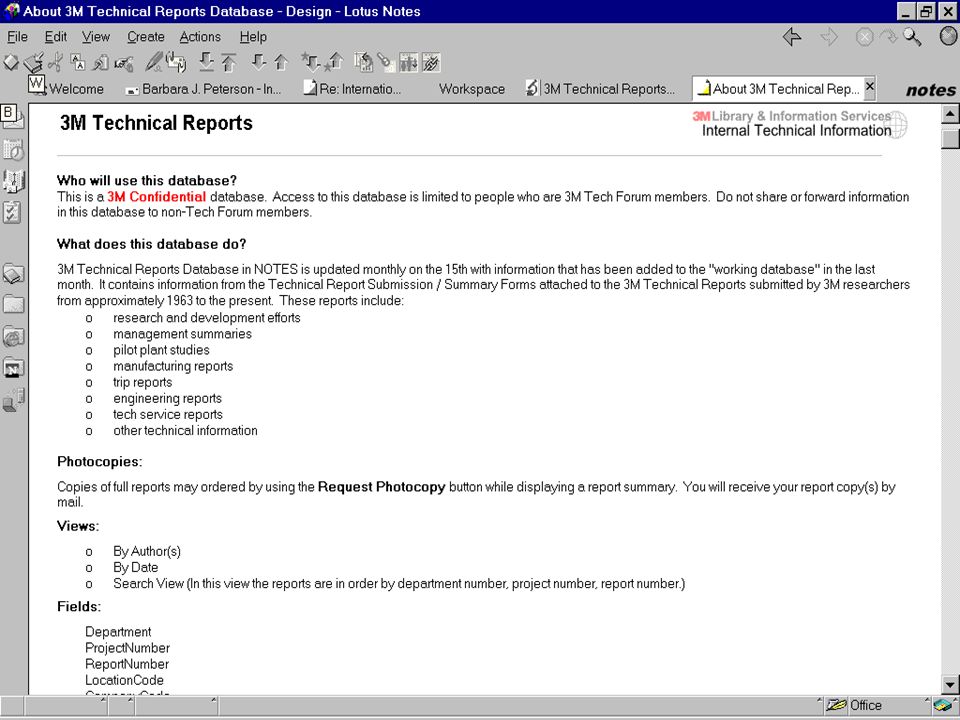
Task: Open the Create menu
Action: pos(146,37)
